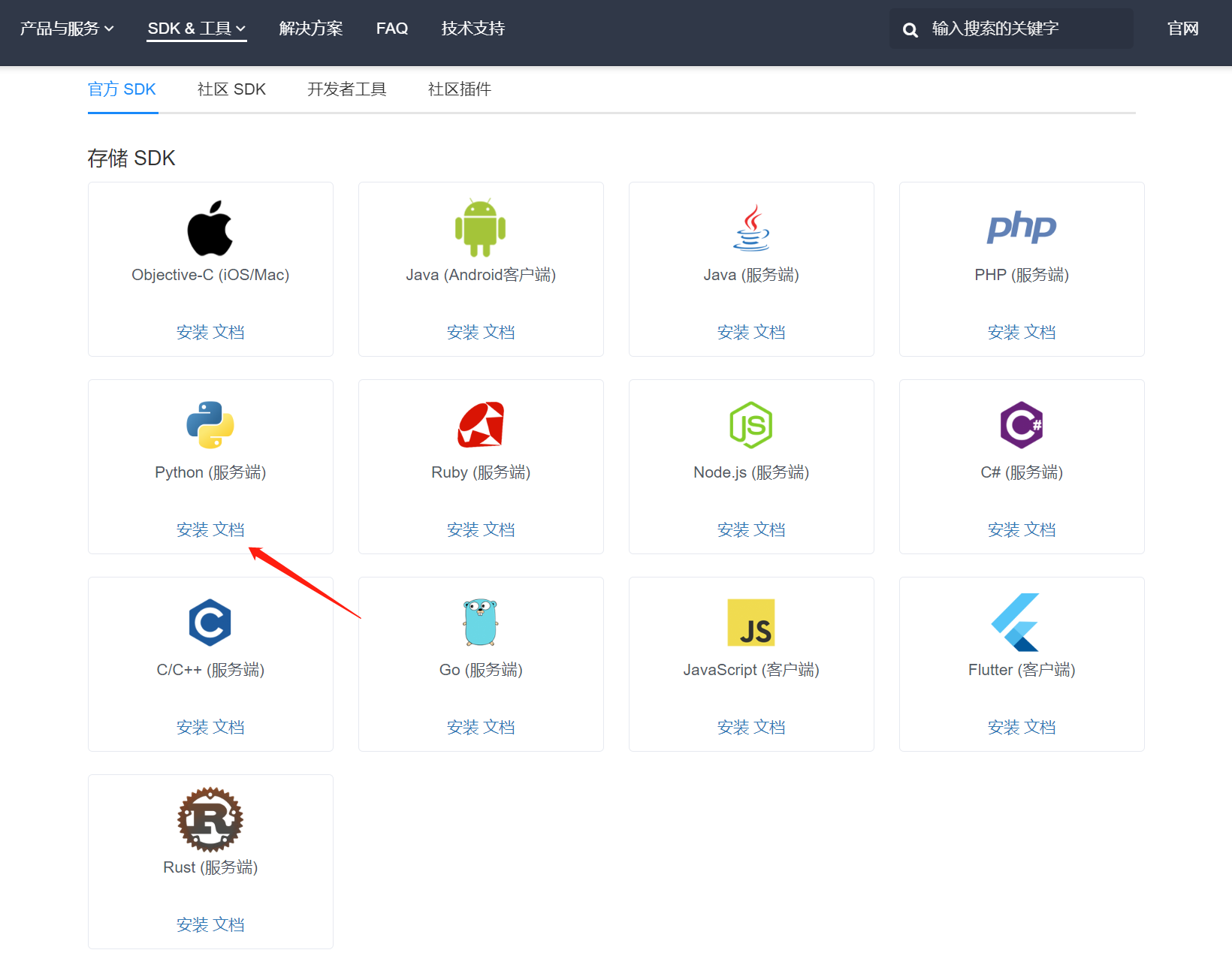Expand the SDK & 工具 dropdown menu

tap(197, 29)
